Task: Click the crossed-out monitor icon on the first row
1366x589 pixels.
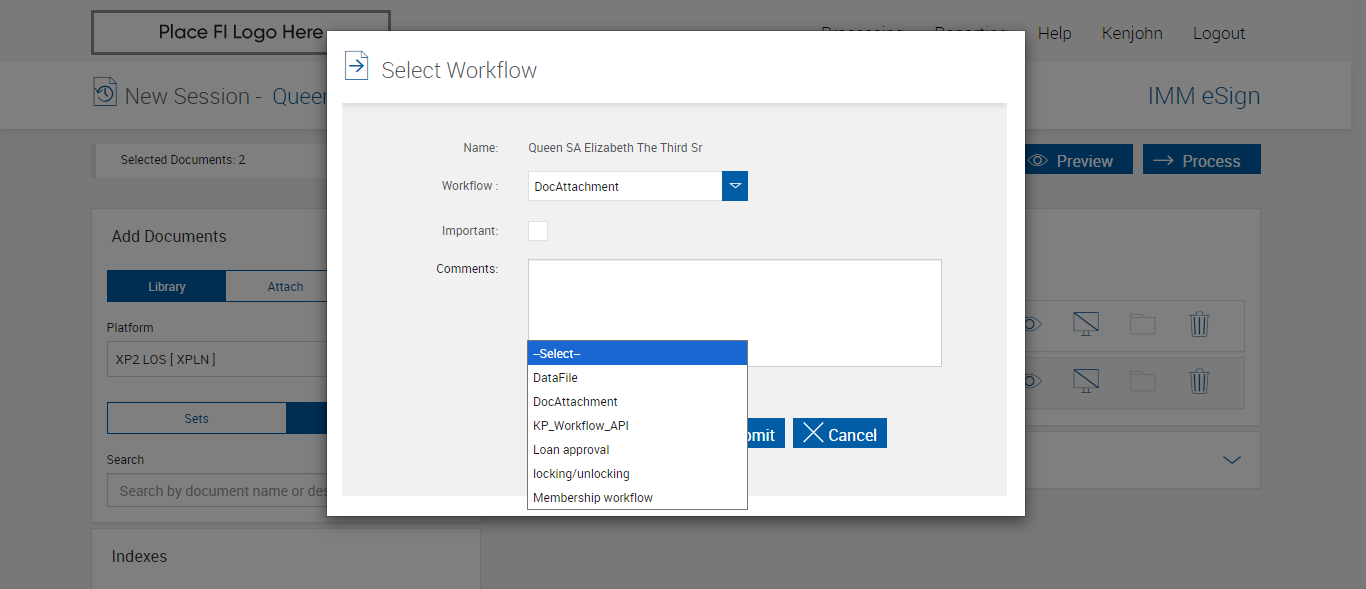Action: click(1085, 324)
